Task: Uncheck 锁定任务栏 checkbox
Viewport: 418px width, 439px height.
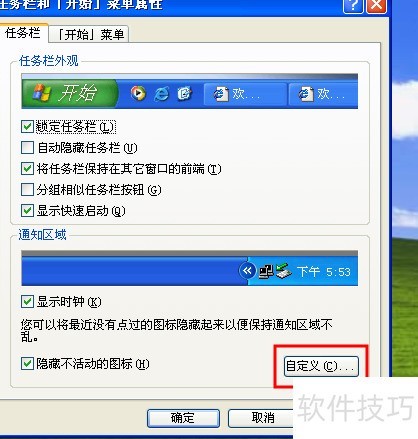Action: pyautogui.click(x=27, y=127)
